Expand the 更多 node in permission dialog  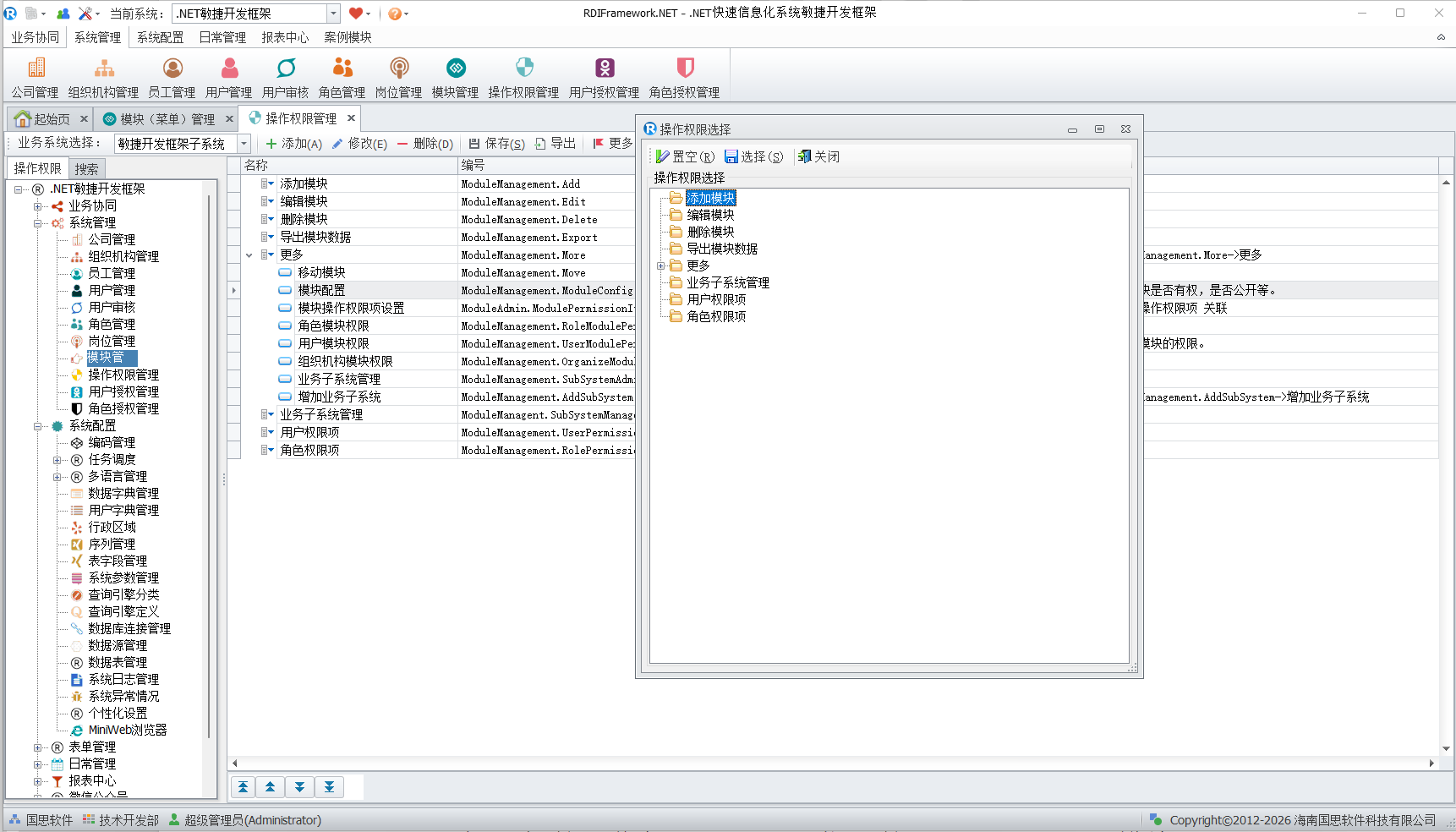(x=661, y=265)
